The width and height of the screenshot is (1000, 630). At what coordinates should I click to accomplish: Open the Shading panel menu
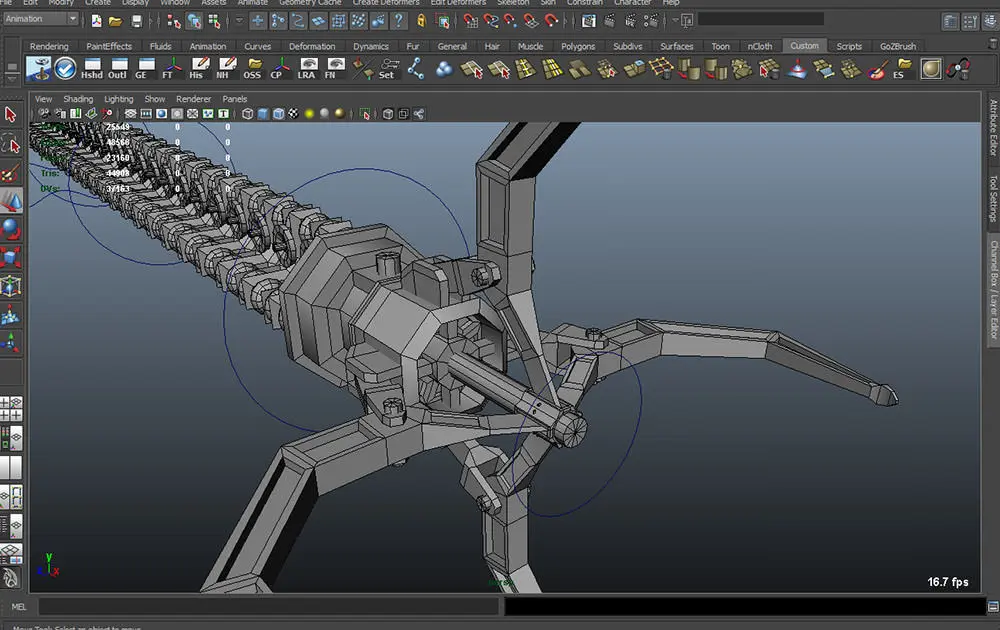pyautogui.click(x=78, y=99)
